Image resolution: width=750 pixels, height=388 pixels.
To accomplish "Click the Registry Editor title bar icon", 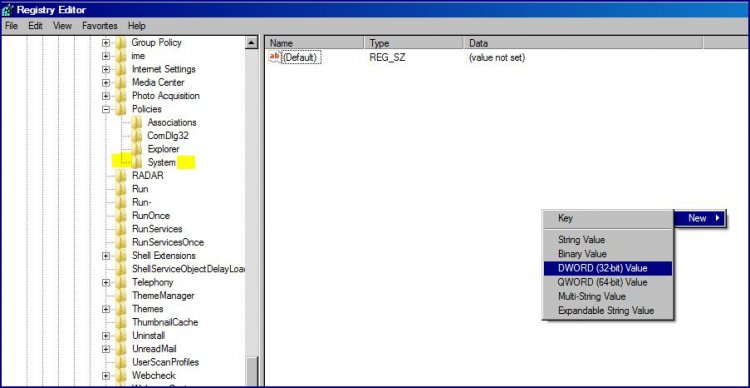I will tap(7, 10).
